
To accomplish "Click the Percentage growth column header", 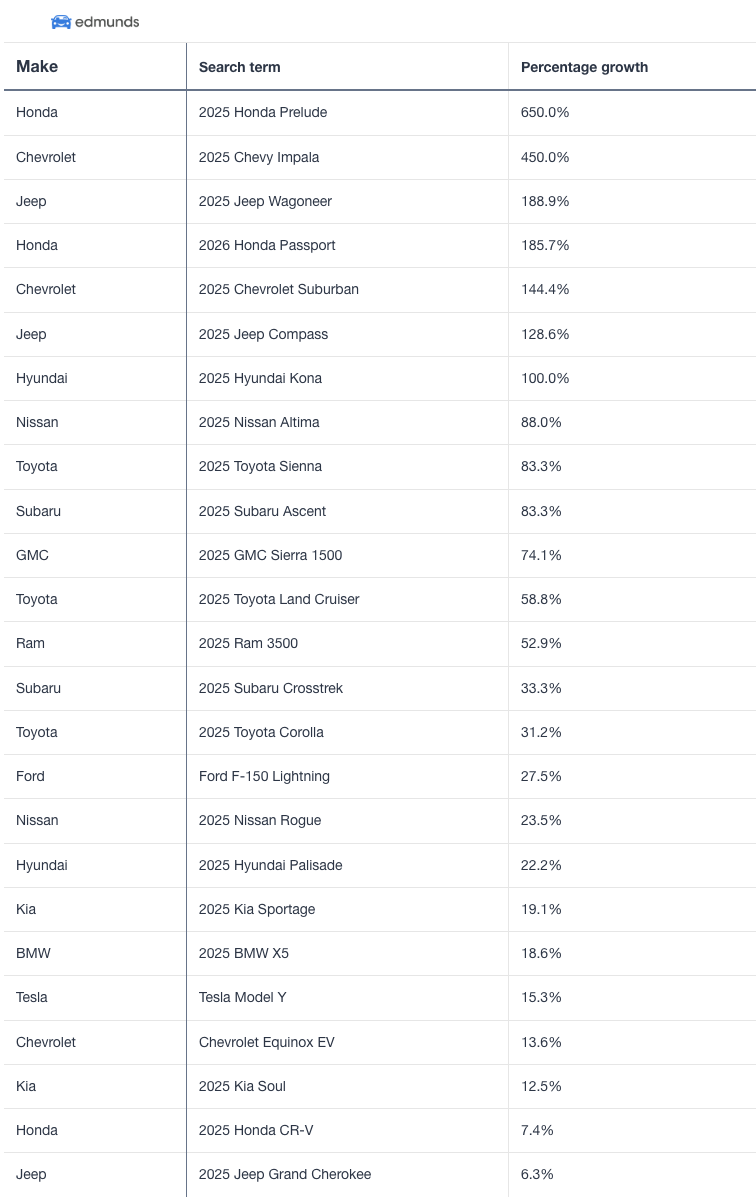I will (584, 67).
